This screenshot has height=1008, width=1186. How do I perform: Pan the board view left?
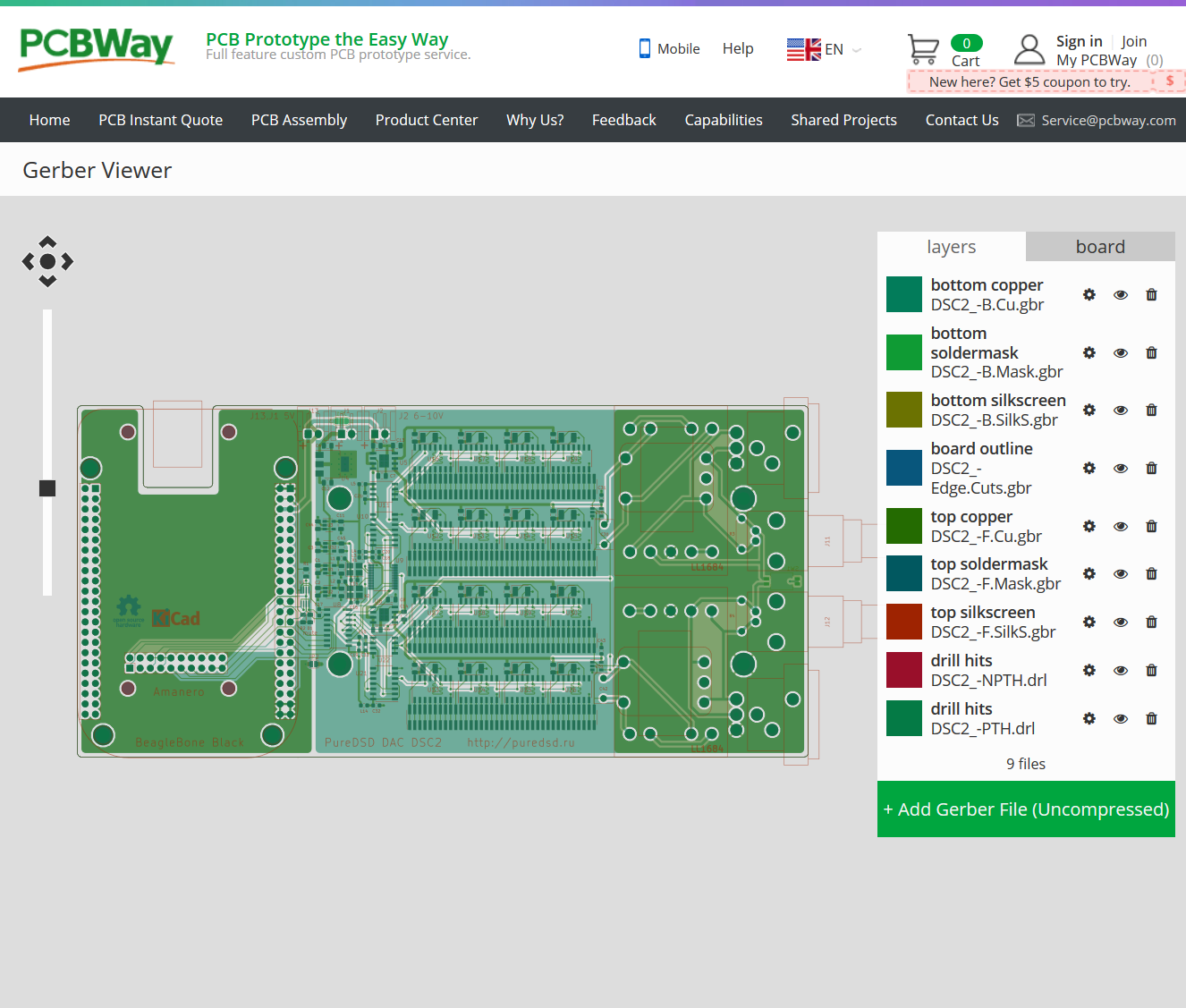[28, 261]
